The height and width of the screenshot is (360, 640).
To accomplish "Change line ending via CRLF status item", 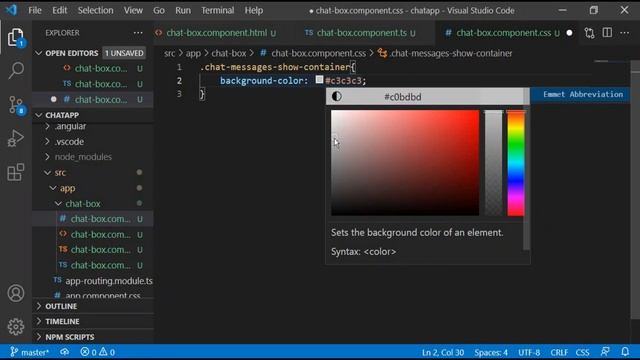I will pos(559,352).
